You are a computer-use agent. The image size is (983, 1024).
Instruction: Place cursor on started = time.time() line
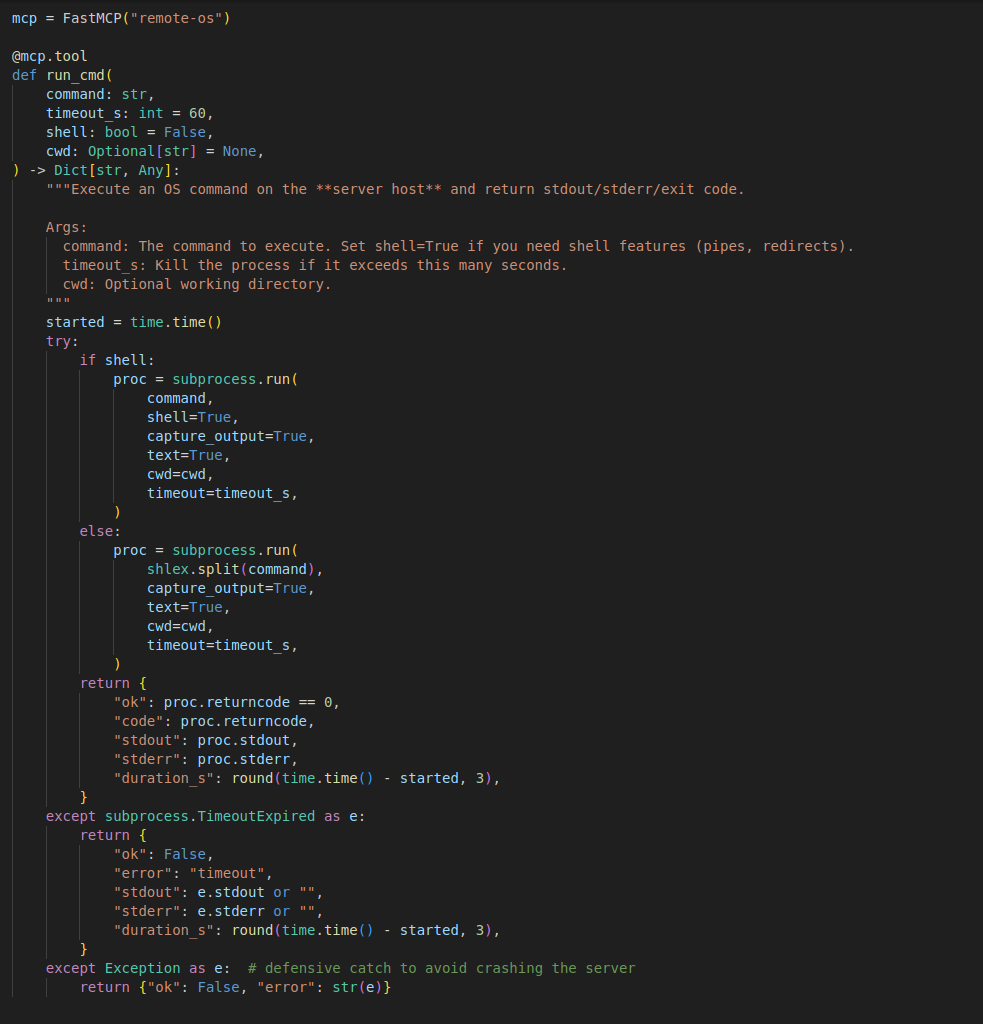pyautogui.click(x=133, y=322)
